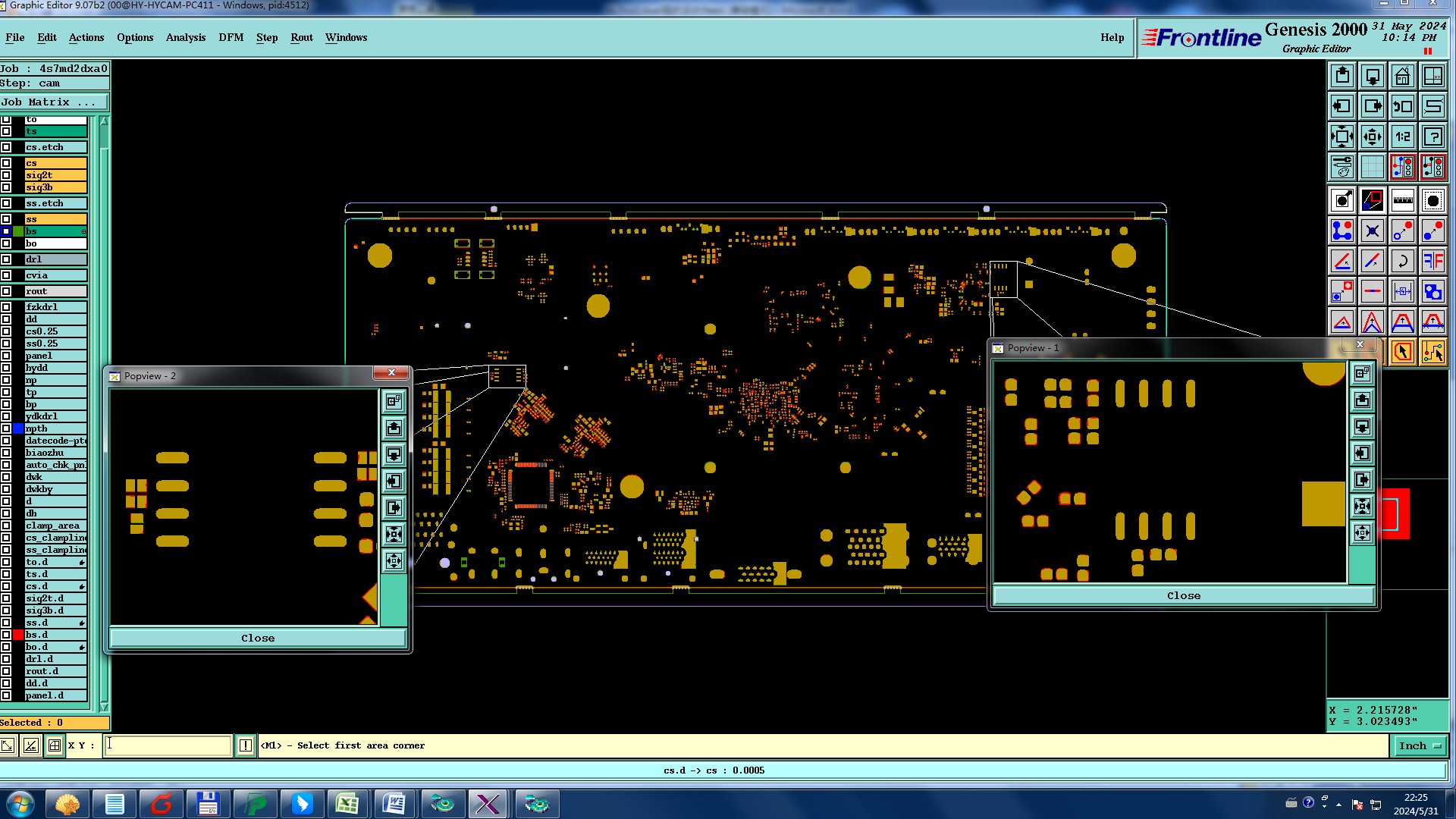
Task: Open the Analysis menu
Action: click(185, 37)
